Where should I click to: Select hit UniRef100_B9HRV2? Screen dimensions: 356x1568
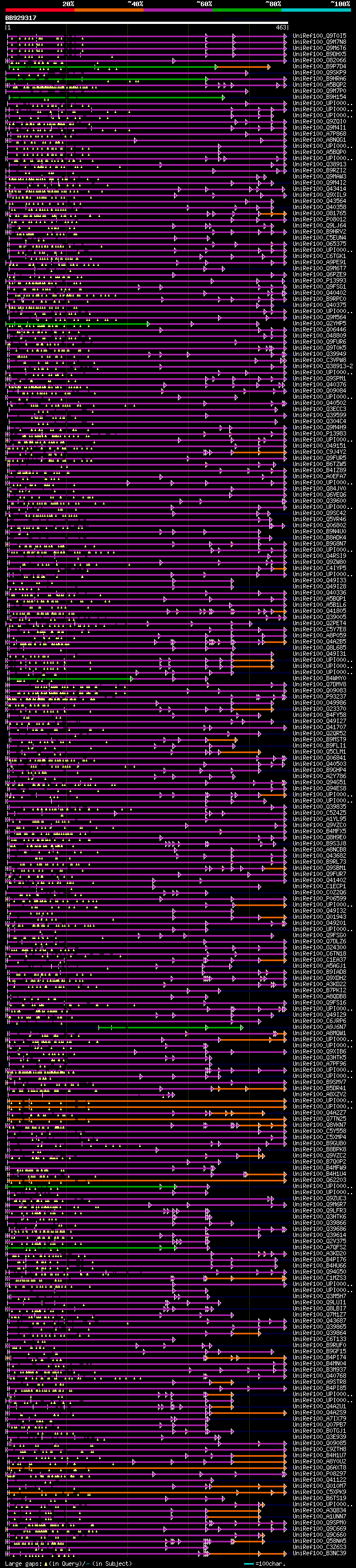click(x=319, y=231)
